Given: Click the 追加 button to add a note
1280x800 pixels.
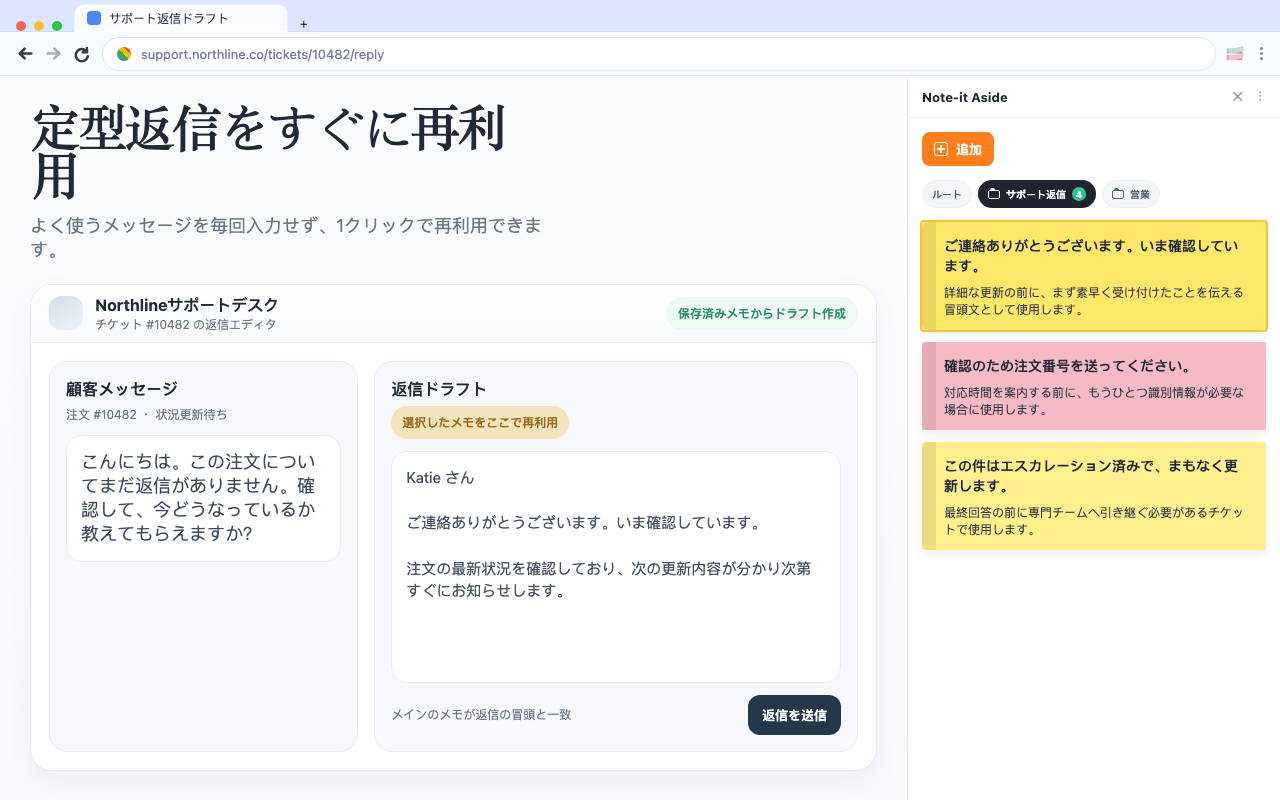Looking at the screenshot, I should [957, 149].
